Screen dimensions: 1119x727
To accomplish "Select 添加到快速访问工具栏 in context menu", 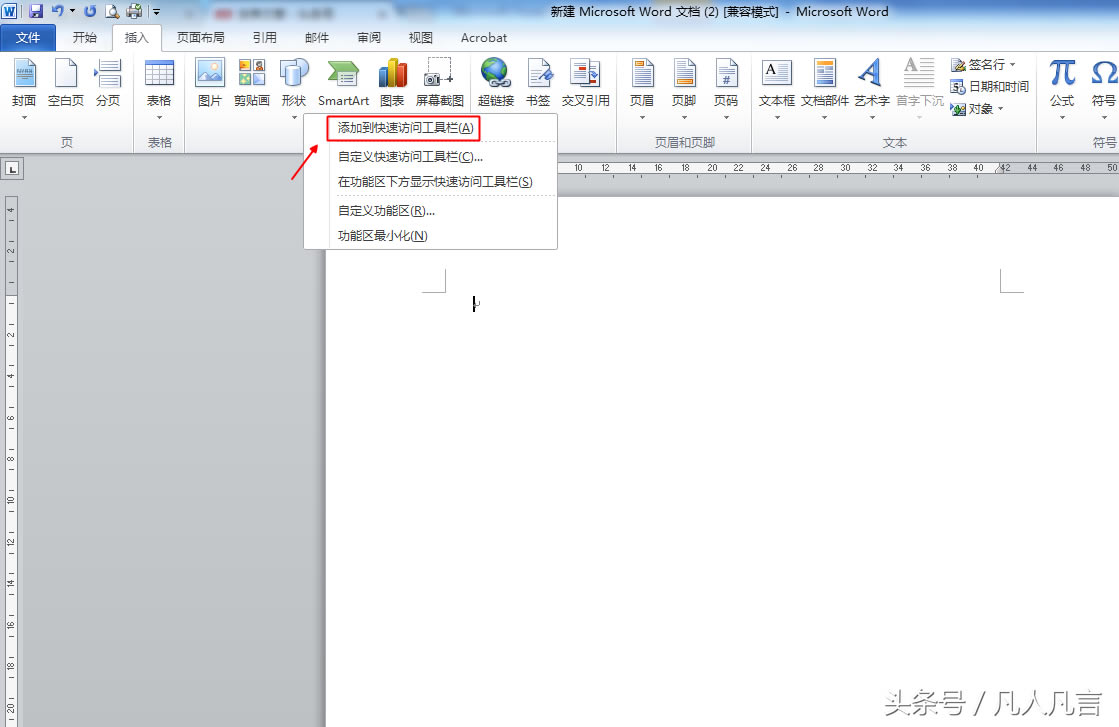I will pyautogui.click(x=405, y=129).
